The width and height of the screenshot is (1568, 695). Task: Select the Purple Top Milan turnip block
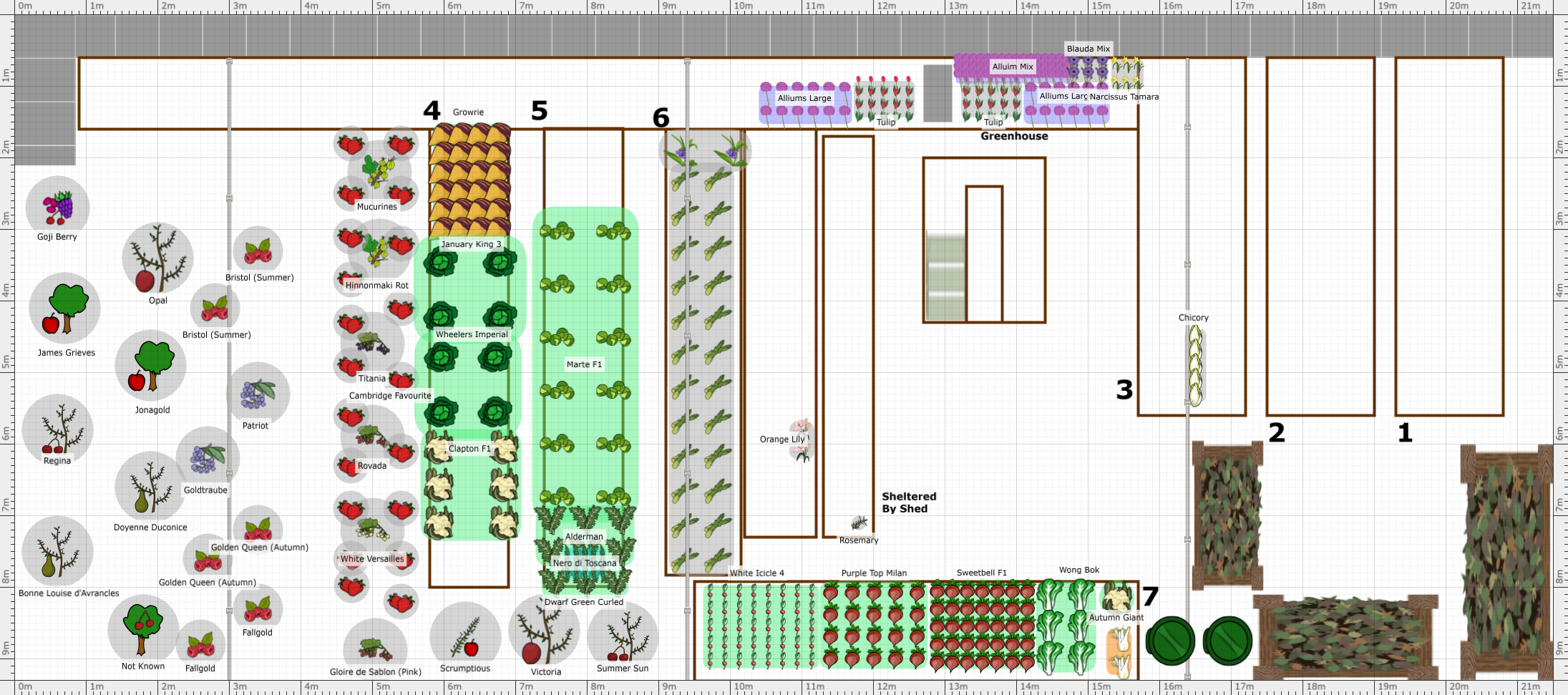874,626
